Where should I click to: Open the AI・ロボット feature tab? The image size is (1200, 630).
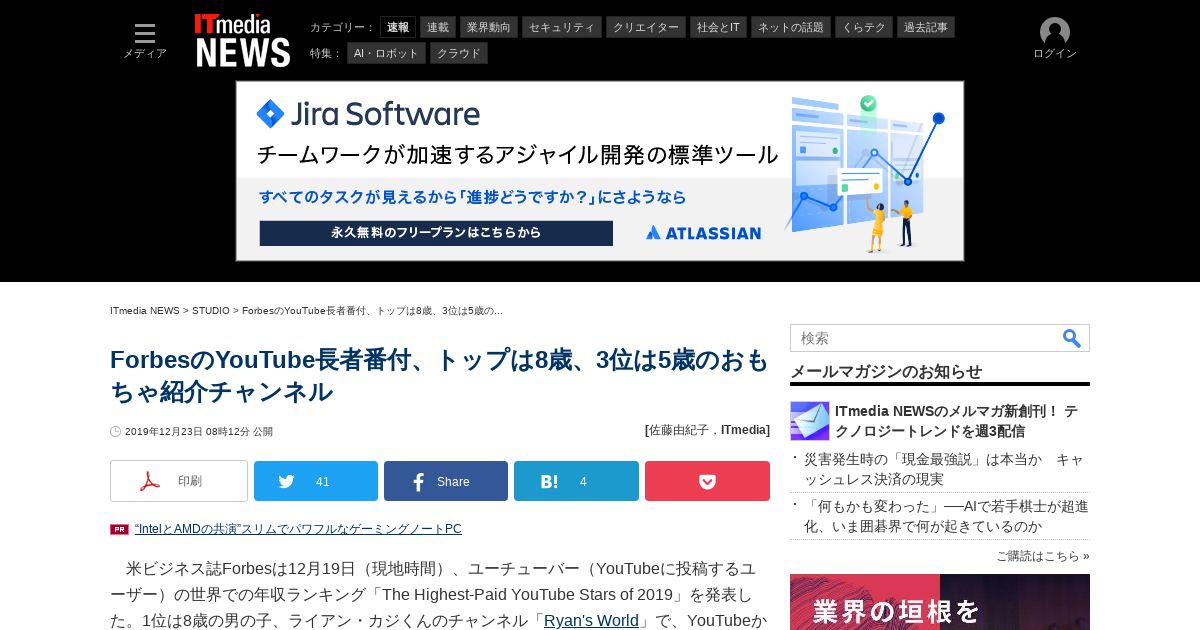pyautogui.click(x=386, y=53)
